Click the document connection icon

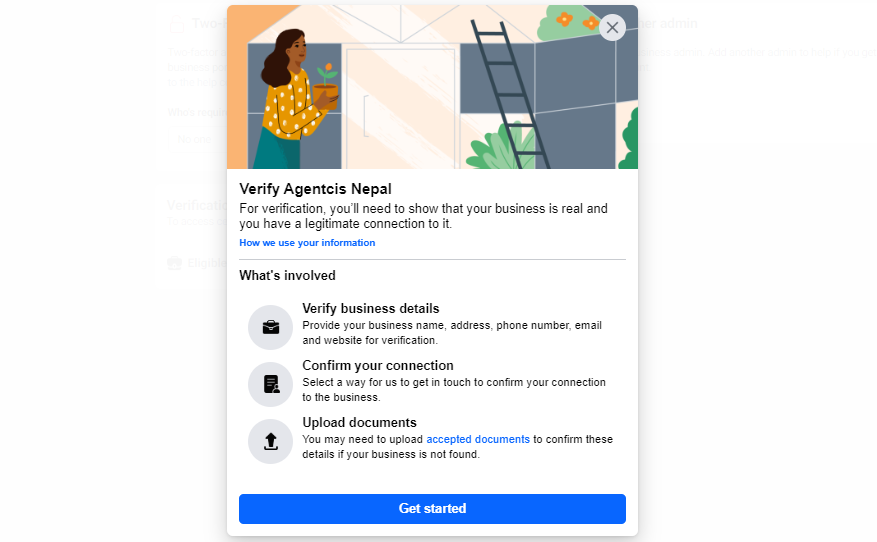click(271, 384)
